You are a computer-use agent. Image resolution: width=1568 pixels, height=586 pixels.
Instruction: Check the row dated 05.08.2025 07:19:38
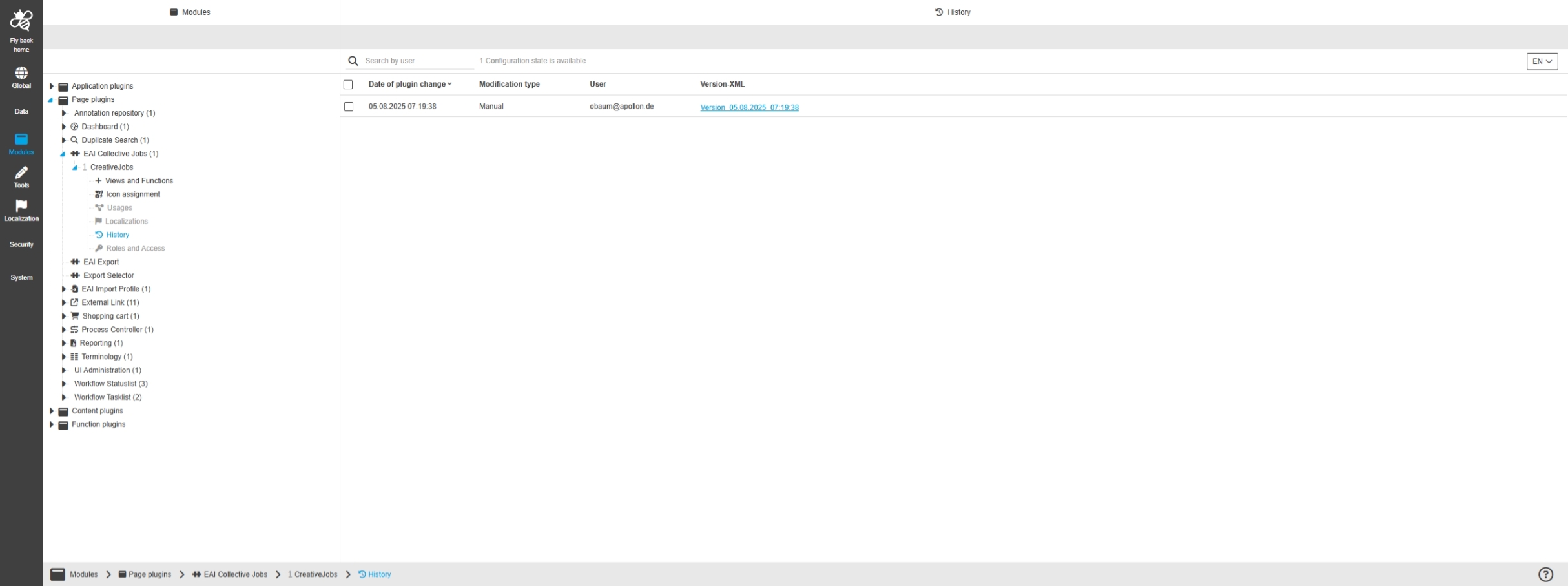pyautogui.click(x=349, y=107)
